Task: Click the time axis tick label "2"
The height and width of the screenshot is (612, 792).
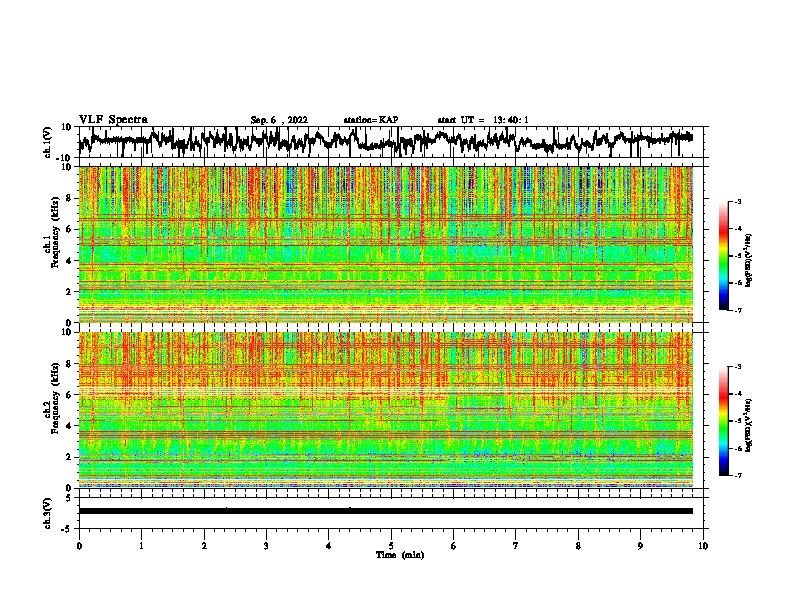Action: pyautogui.click(x=204, y=546)
